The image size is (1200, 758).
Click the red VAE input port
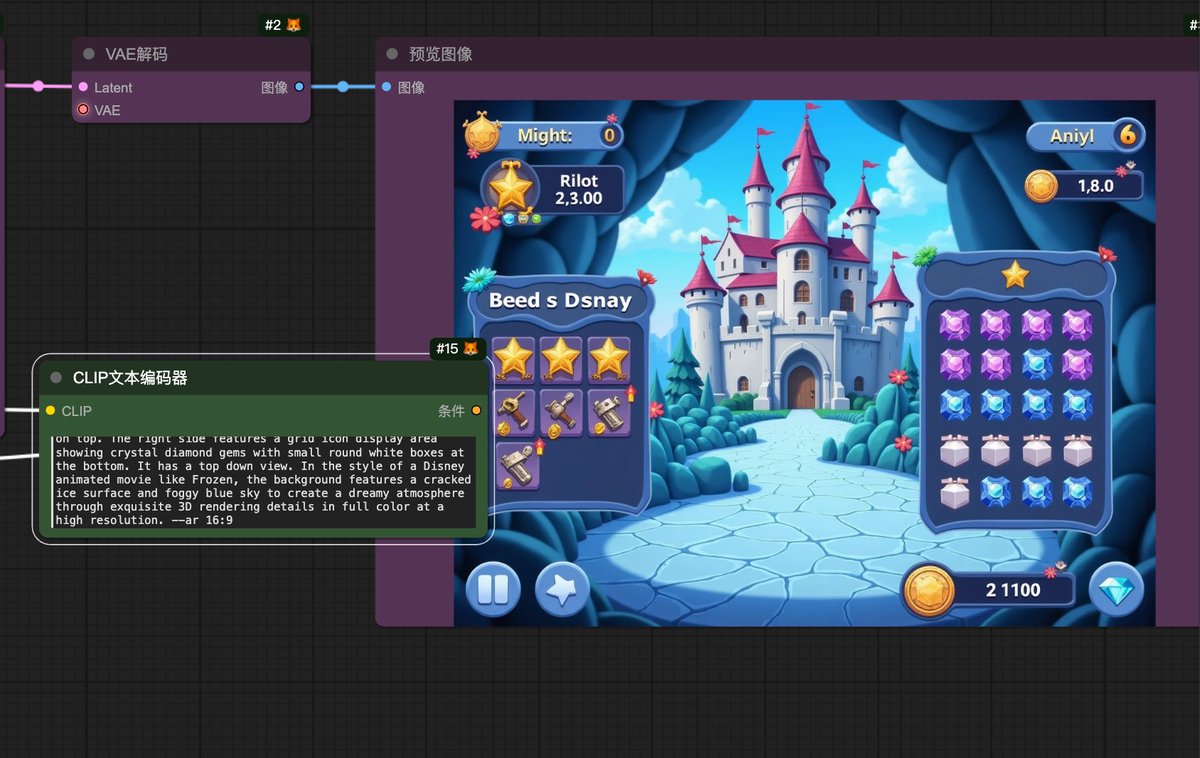pyautogui.click(x=83, y=109)
